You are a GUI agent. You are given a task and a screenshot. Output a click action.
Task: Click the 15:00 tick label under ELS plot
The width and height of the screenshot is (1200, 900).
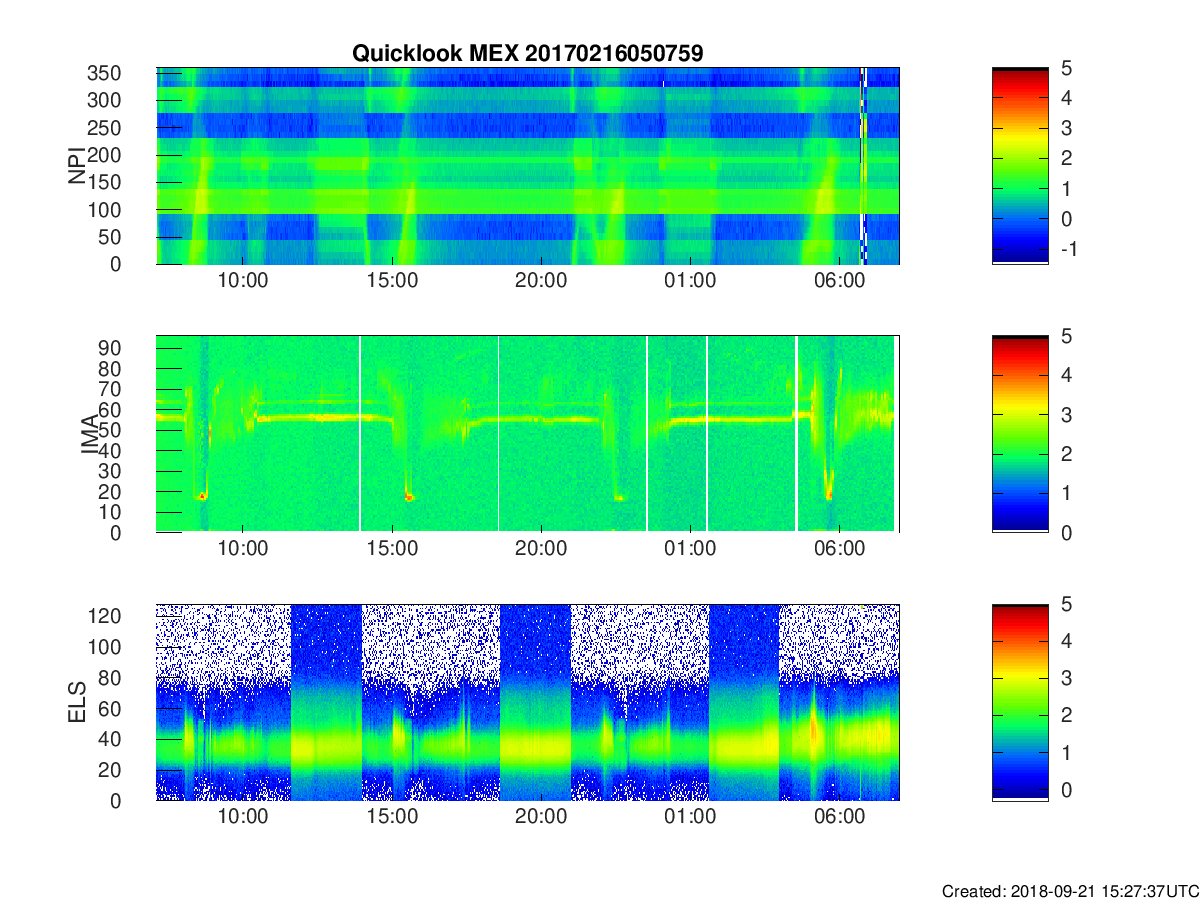coord(392,817)
